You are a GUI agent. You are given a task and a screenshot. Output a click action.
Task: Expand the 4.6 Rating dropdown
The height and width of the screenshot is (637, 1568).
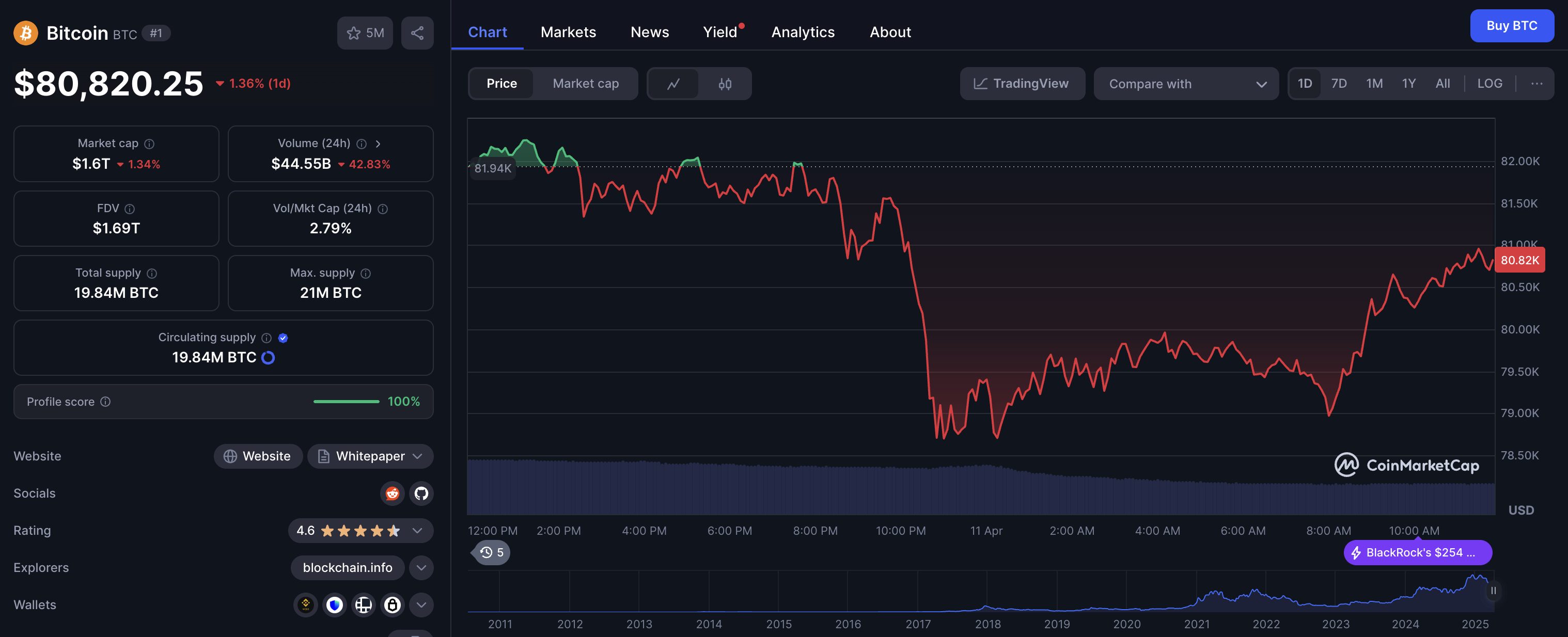click(x=361, y=531)
